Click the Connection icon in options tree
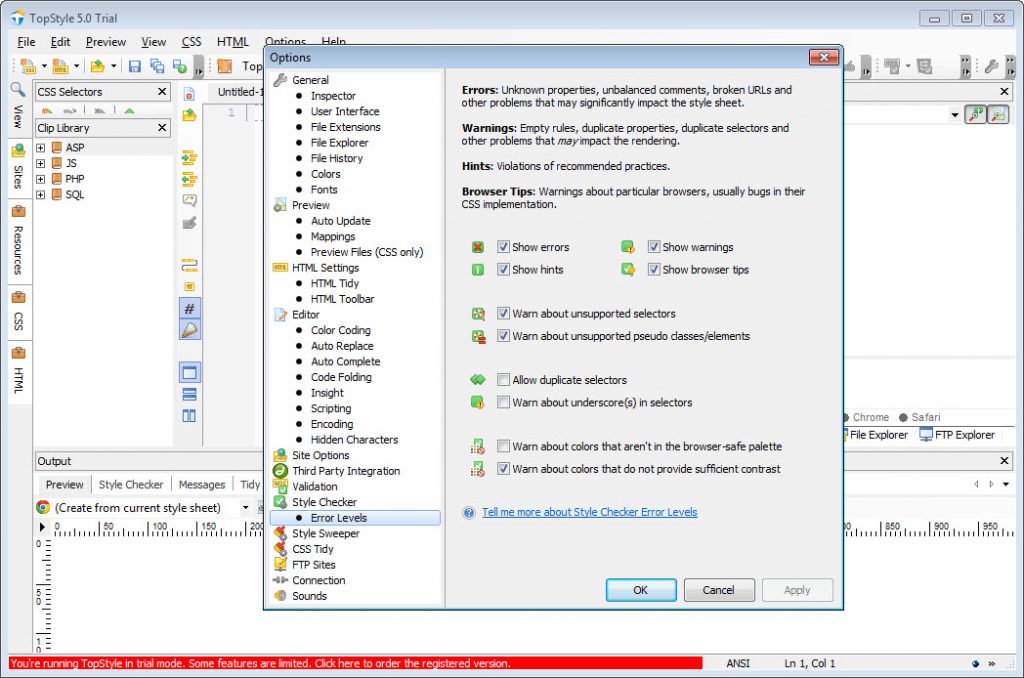 pos(280,580)
